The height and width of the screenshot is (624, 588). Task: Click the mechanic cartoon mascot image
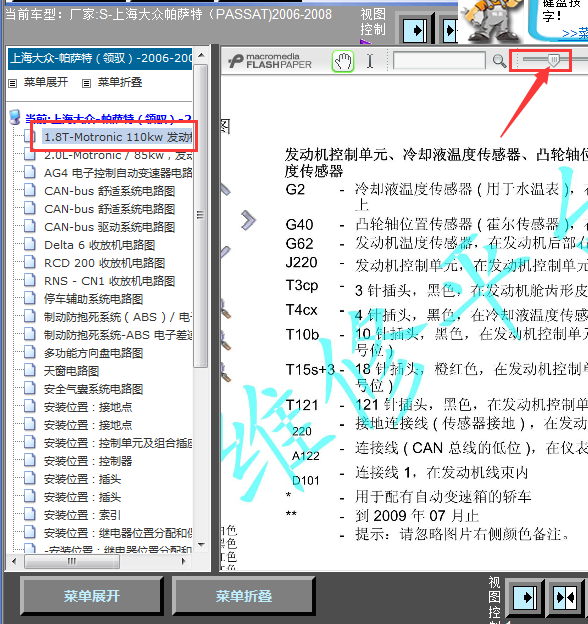pyautogui.click(x=493, y=21)
